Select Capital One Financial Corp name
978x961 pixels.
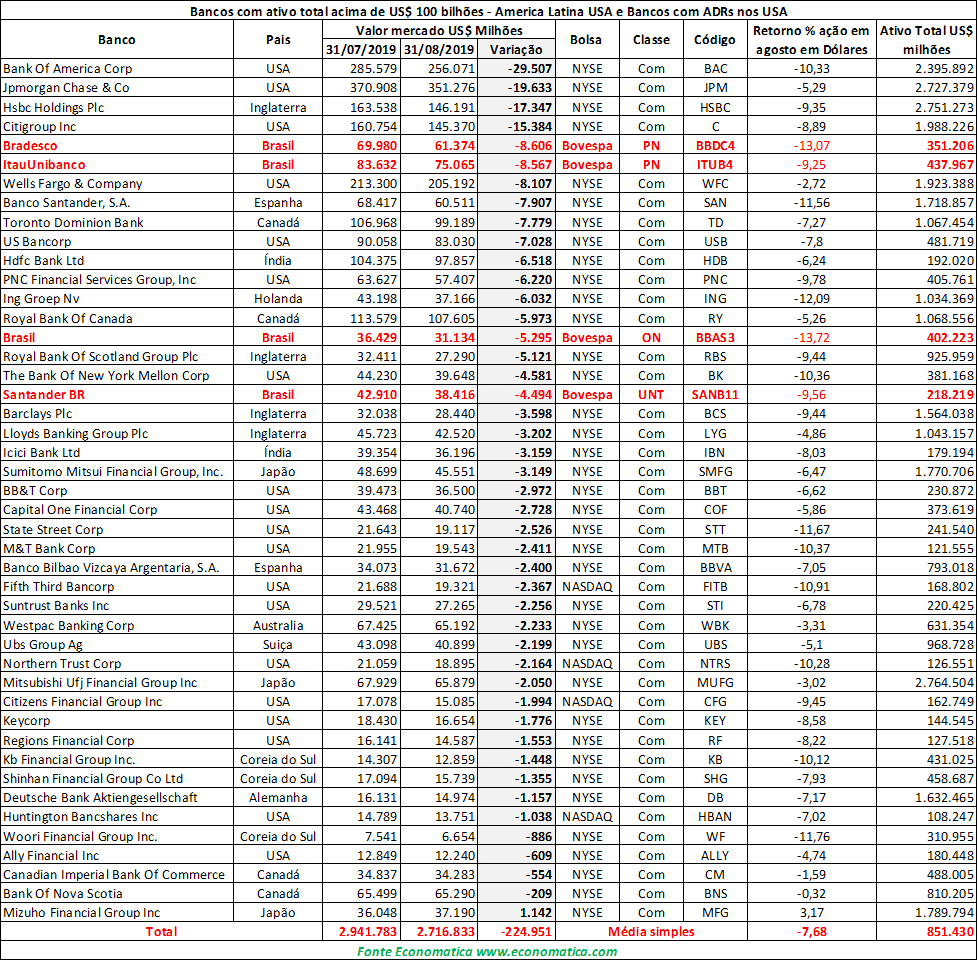tap(80, 509)
